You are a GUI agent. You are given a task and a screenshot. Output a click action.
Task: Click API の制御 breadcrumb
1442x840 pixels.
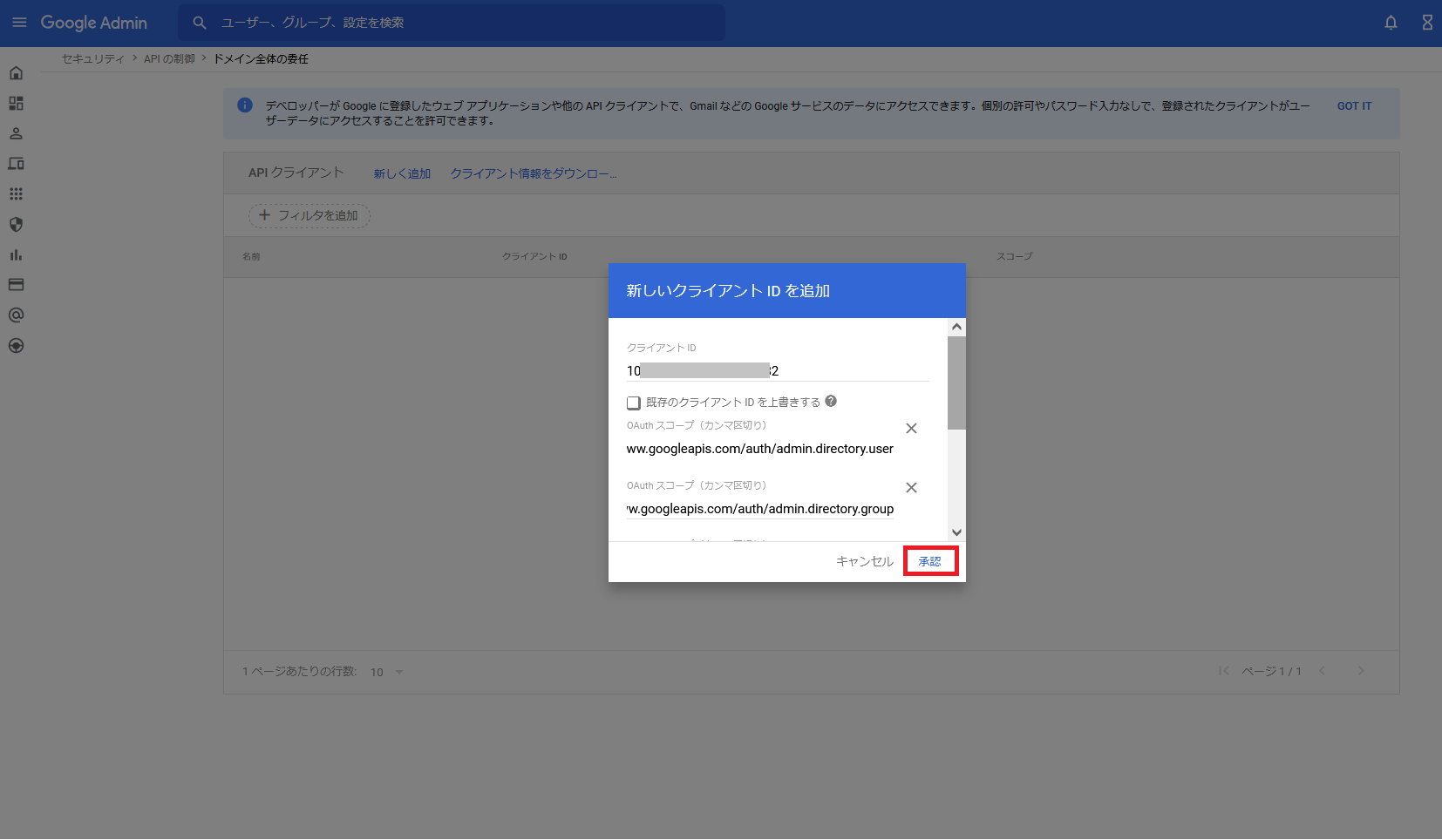169,59
